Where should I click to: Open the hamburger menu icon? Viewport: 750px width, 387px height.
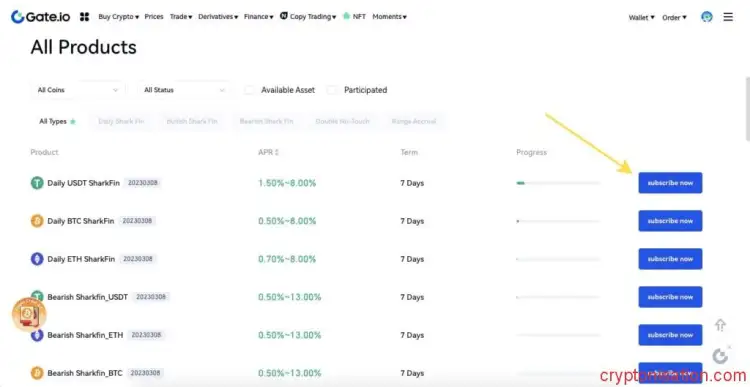pos(728,17)
